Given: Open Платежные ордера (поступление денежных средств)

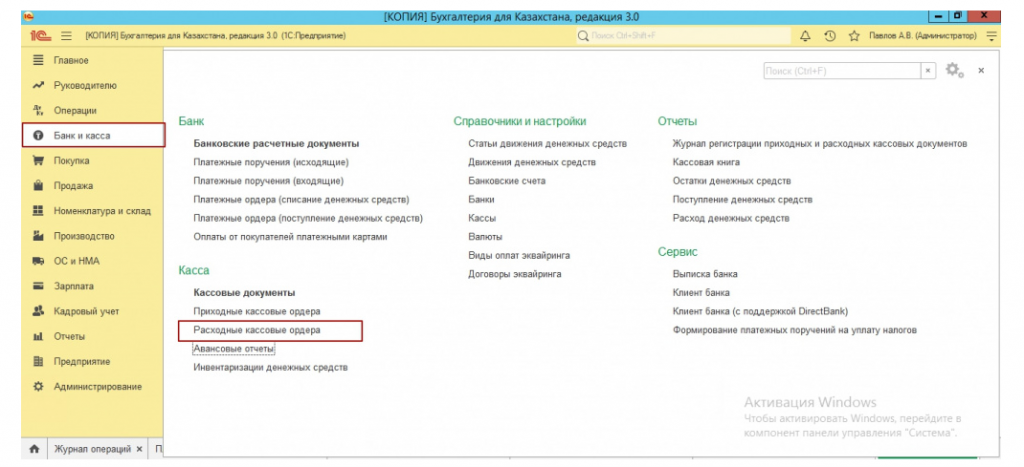Looking at the screenshot, I should pyautogui.click(x=308, y=218).
